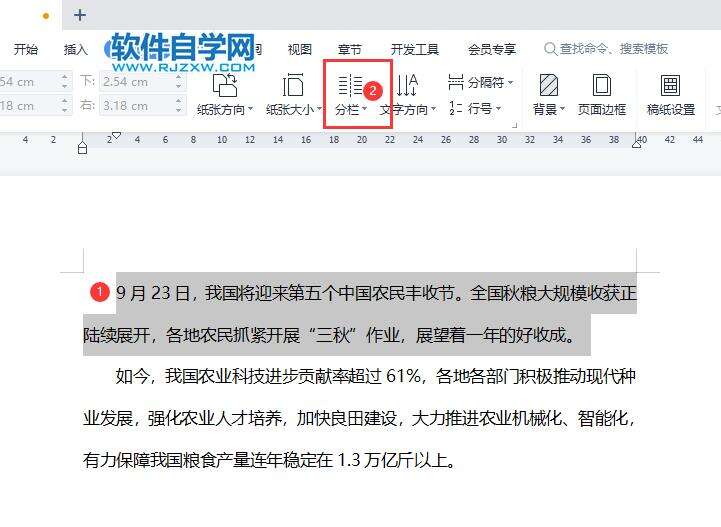
Task: Click the 查找命令 search field
Action: click(x=606, y=49)
